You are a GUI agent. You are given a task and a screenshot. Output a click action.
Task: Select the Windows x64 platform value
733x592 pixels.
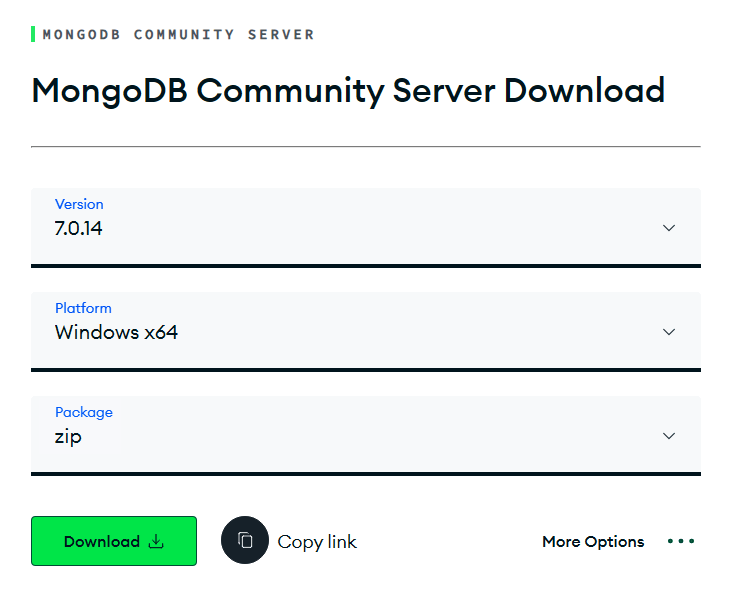click(x=116, y=332)
